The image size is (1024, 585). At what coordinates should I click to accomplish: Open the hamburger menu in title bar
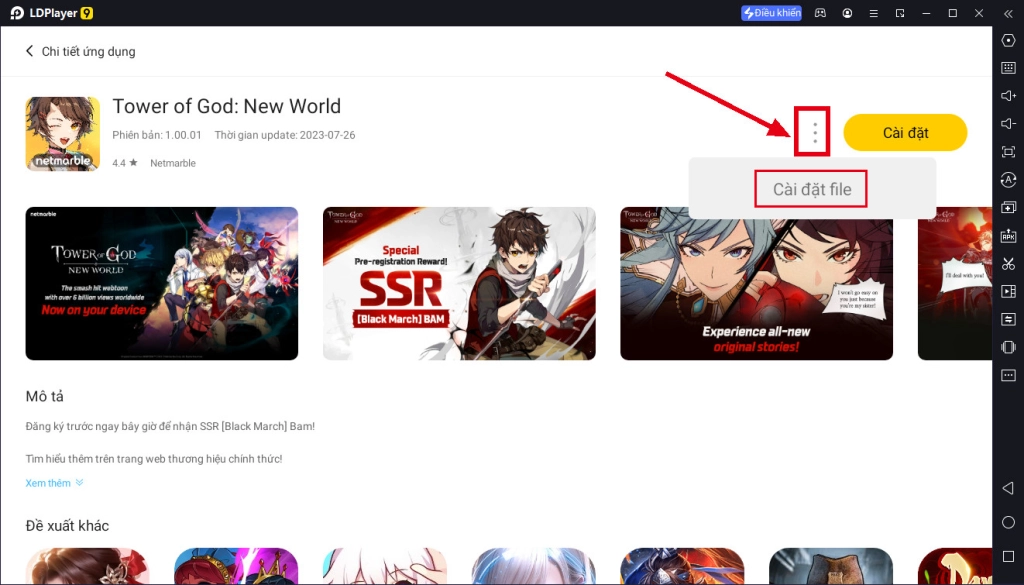(x=873, y=13)
